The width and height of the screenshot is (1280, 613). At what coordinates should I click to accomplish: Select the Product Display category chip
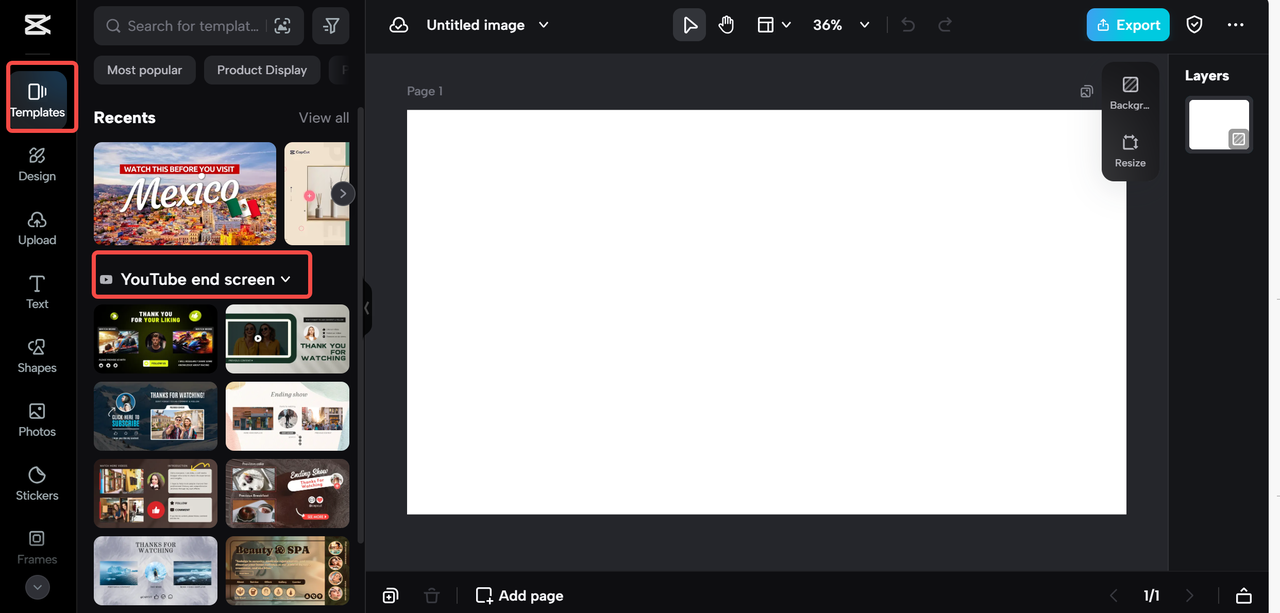262,70
